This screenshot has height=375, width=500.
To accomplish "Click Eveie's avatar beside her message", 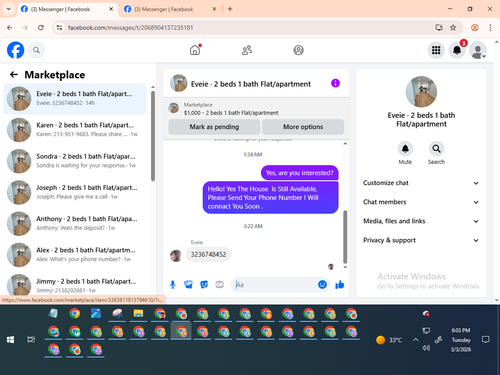I will 176,256.
